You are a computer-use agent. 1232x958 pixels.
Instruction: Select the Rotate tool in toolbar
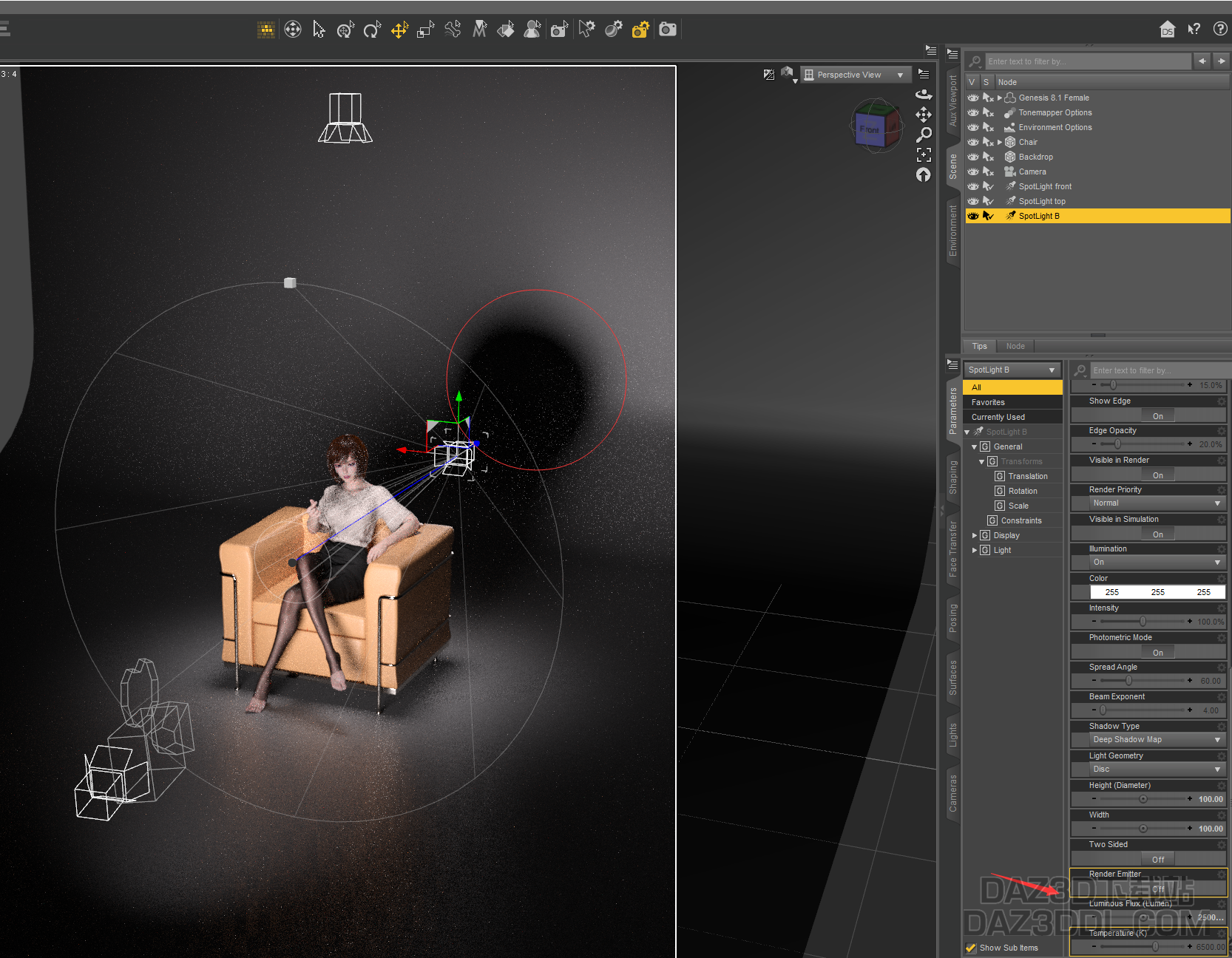pyautogui.click(x=373, y=30)
